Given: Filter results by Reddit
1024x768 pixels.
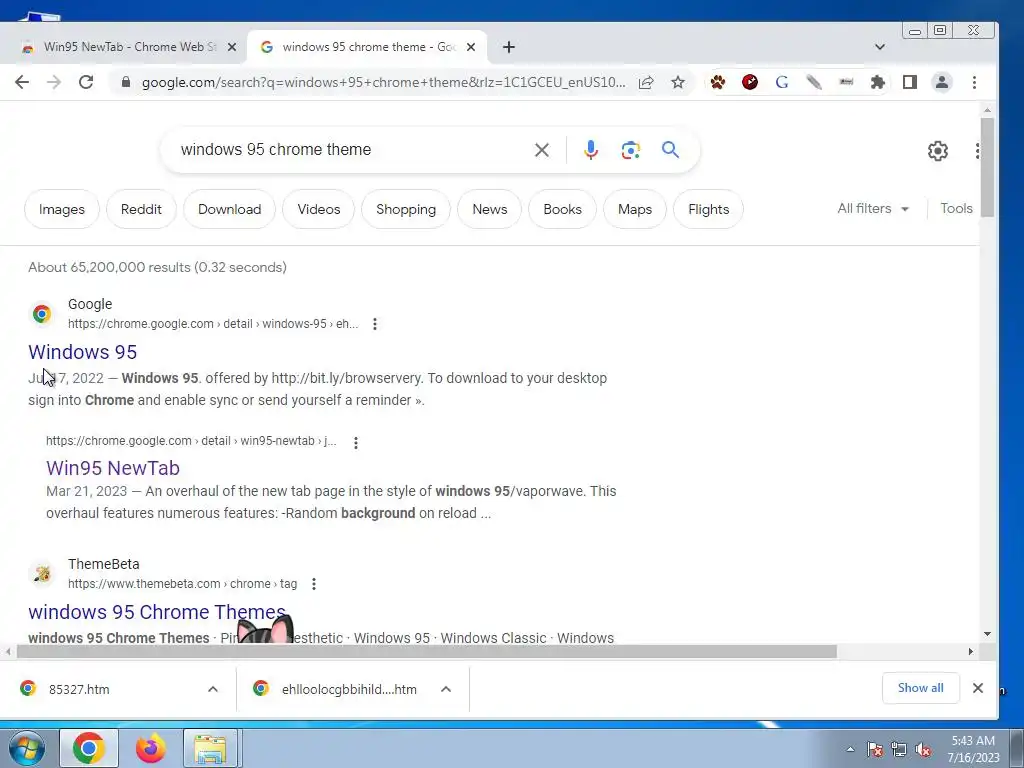Looking at the screenshot, I should (141, 209).
